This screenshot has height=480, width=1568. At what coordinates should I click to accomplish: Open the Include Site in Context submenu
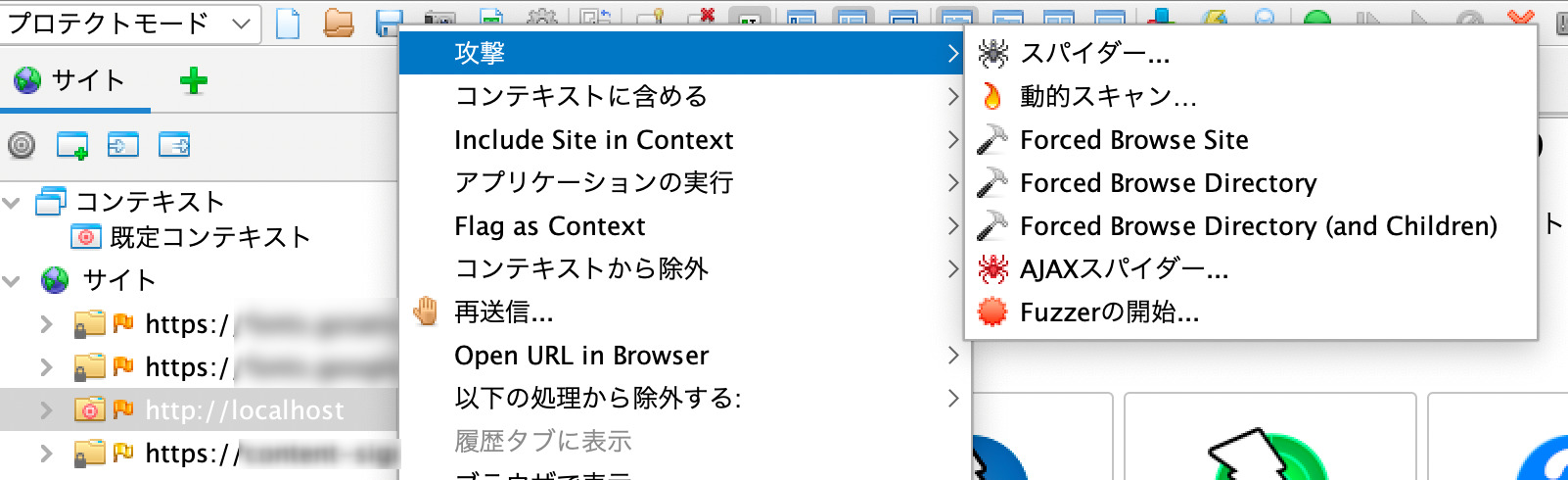(x=683, y=139)
